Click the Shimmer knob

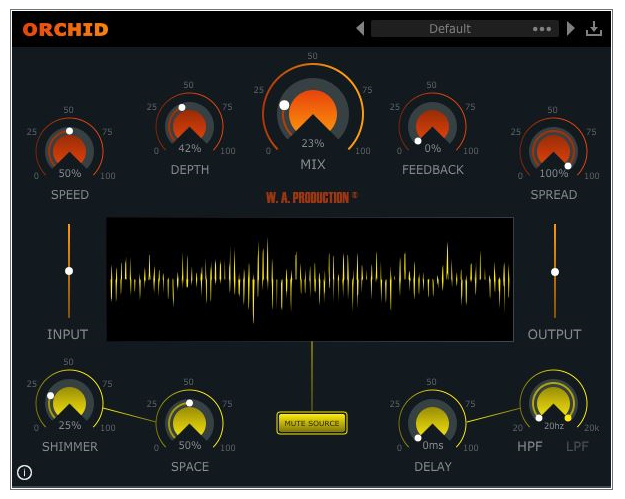point(70,402)
